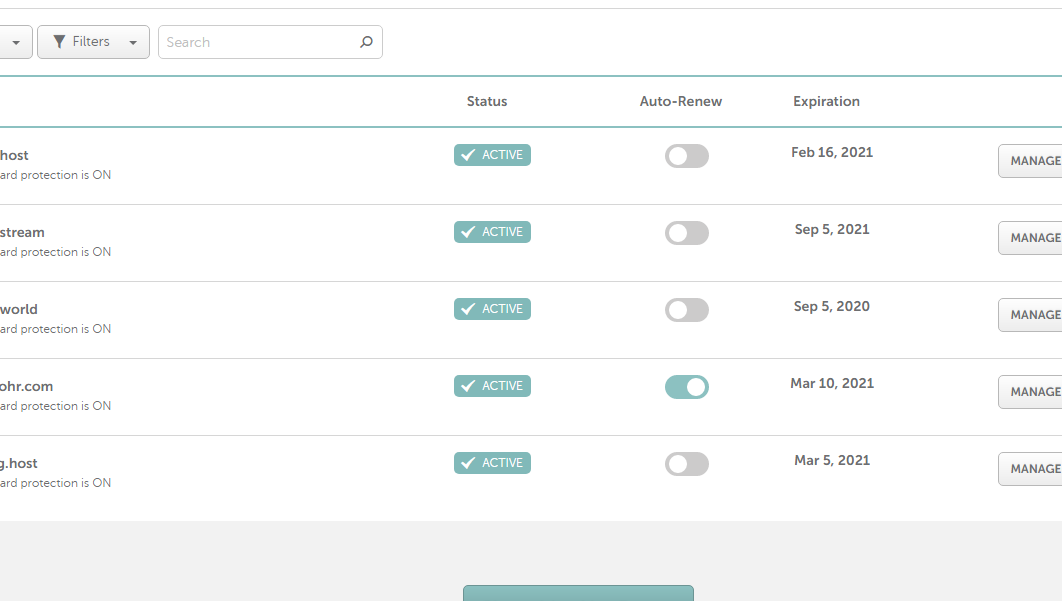This screenshot has width=1062, height=601.
Task: Click the ACTIVE checkmark badge for ohr.com
Action: point(492,386)
